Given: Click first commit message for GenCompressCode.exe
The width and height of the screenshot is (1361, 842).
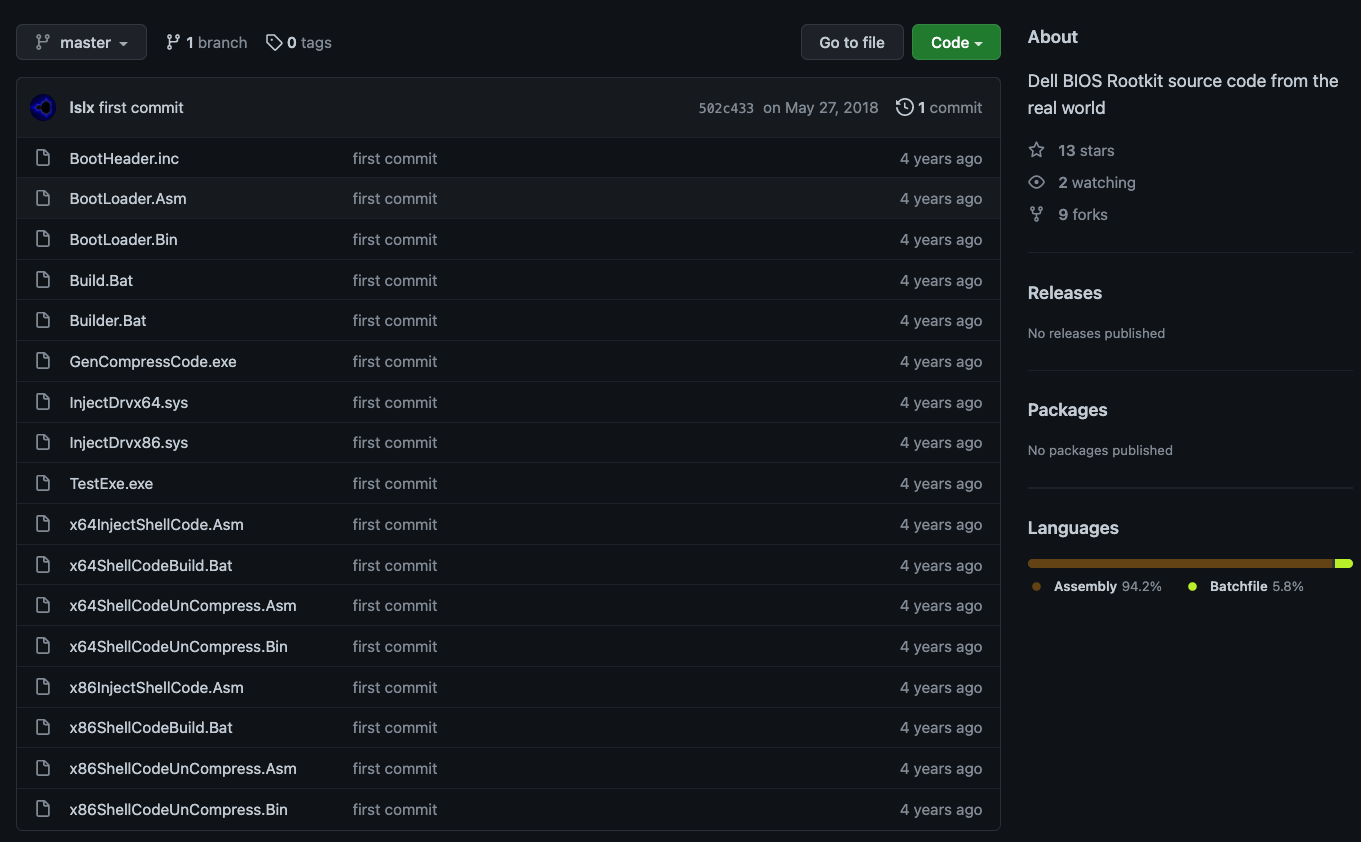Looking at the screenshot, I should (395, 361).
